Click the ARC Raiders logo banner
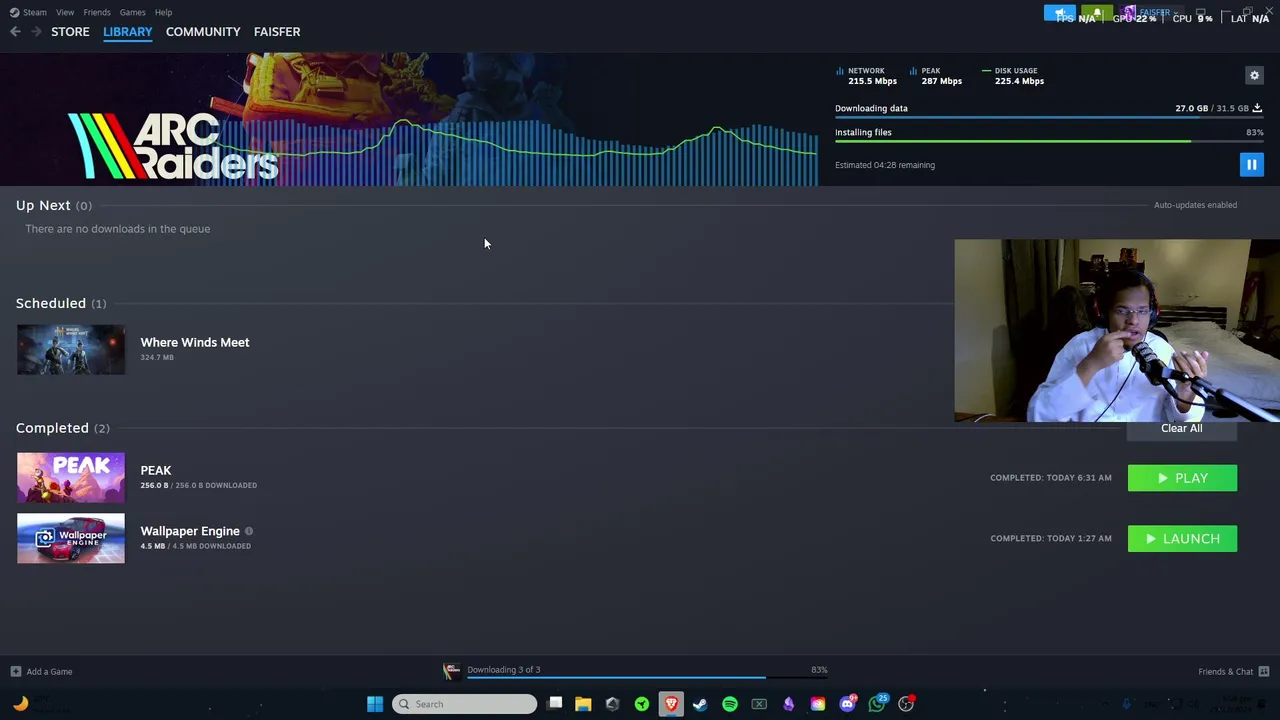 pos(173,146)
